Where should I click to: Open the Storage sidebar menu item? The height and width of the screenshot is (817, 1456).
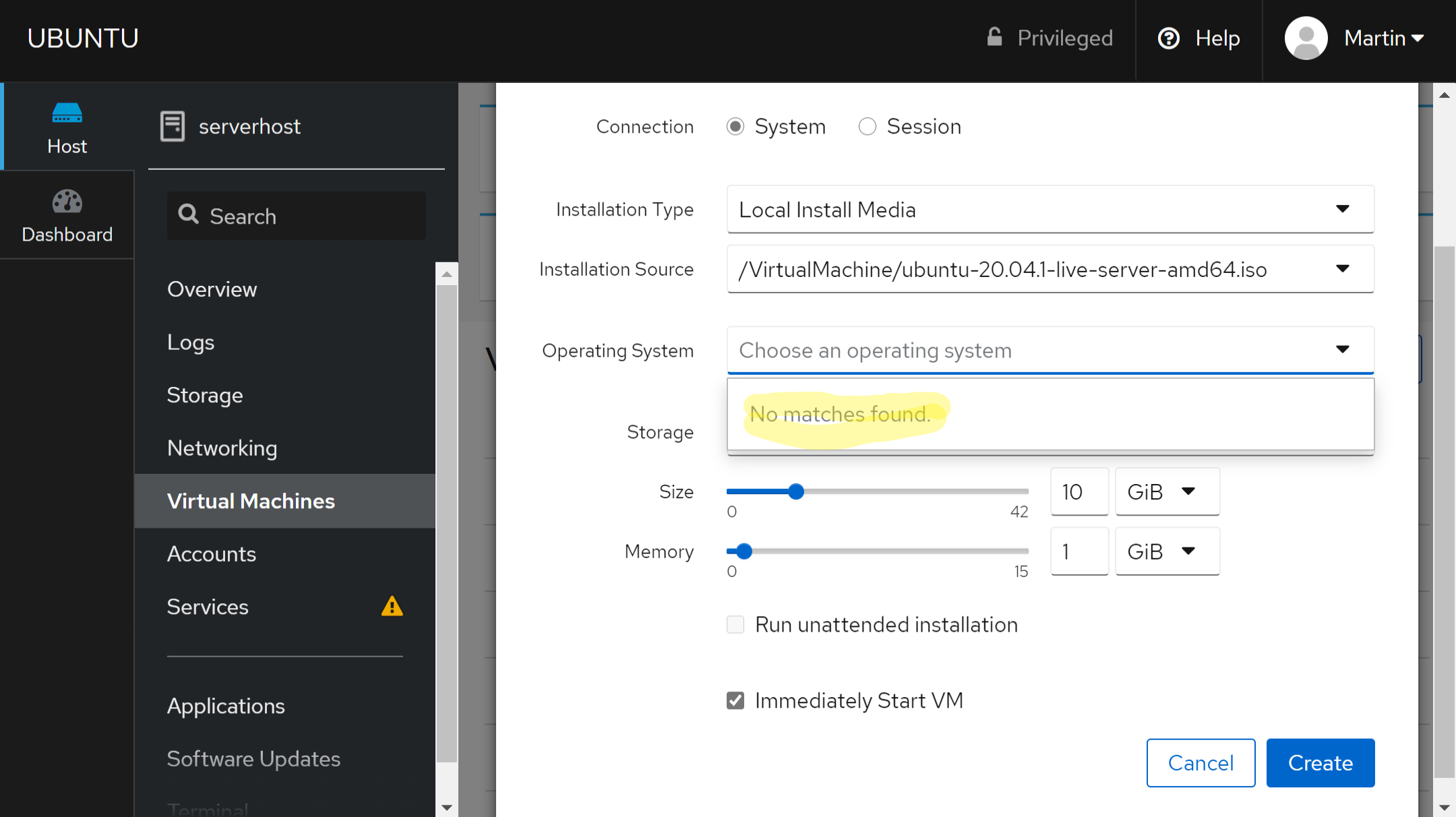pos(205,395)
